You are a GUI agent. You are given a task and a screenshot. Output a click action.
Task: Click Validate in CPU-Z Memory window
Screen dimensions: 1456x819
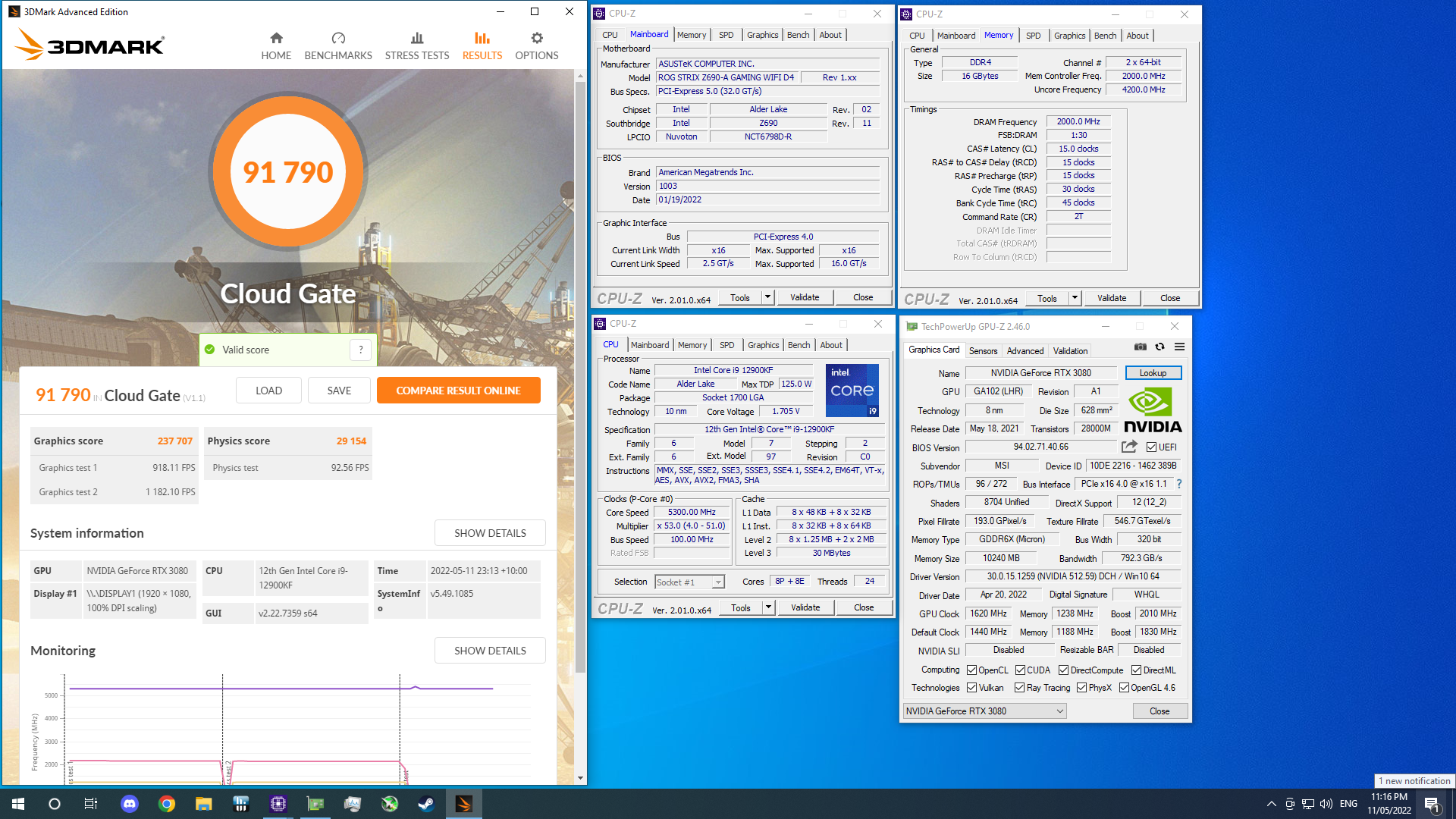point(1112,298)
